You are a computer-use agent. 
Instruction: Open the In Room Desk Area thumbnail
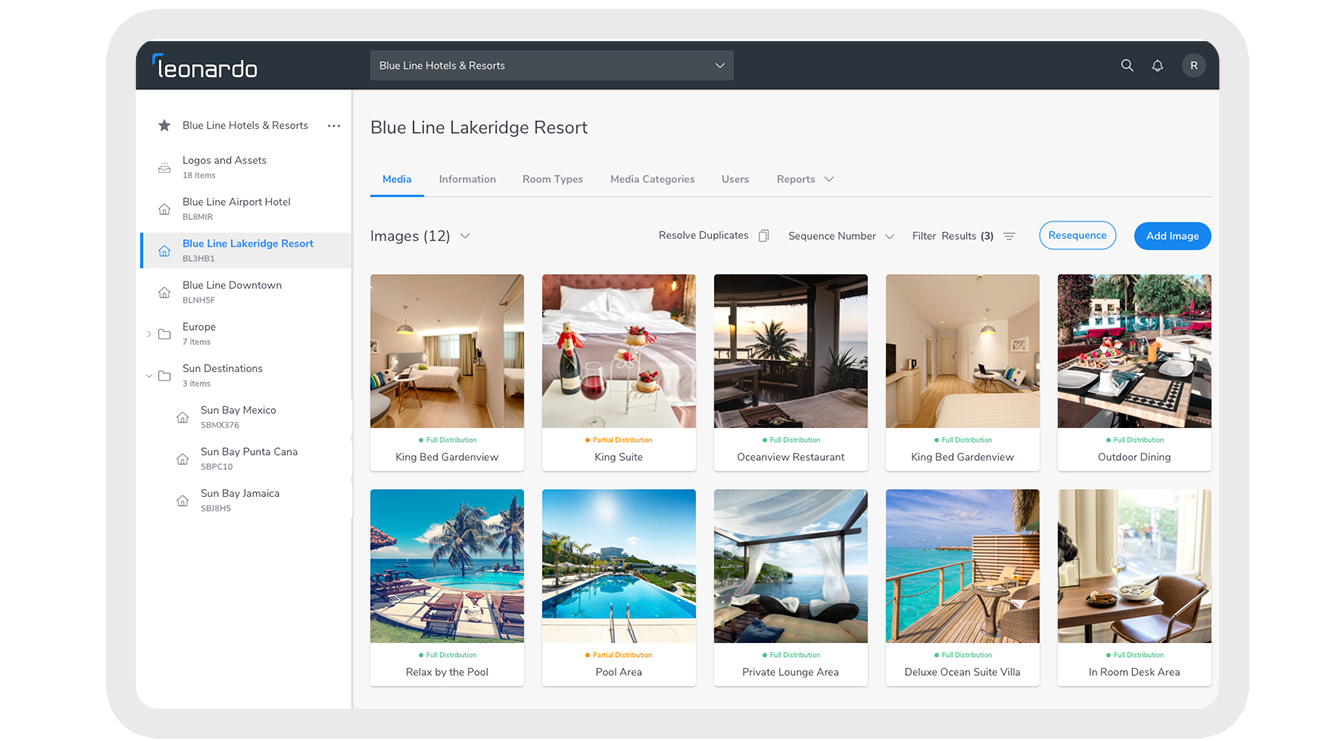1134,566
